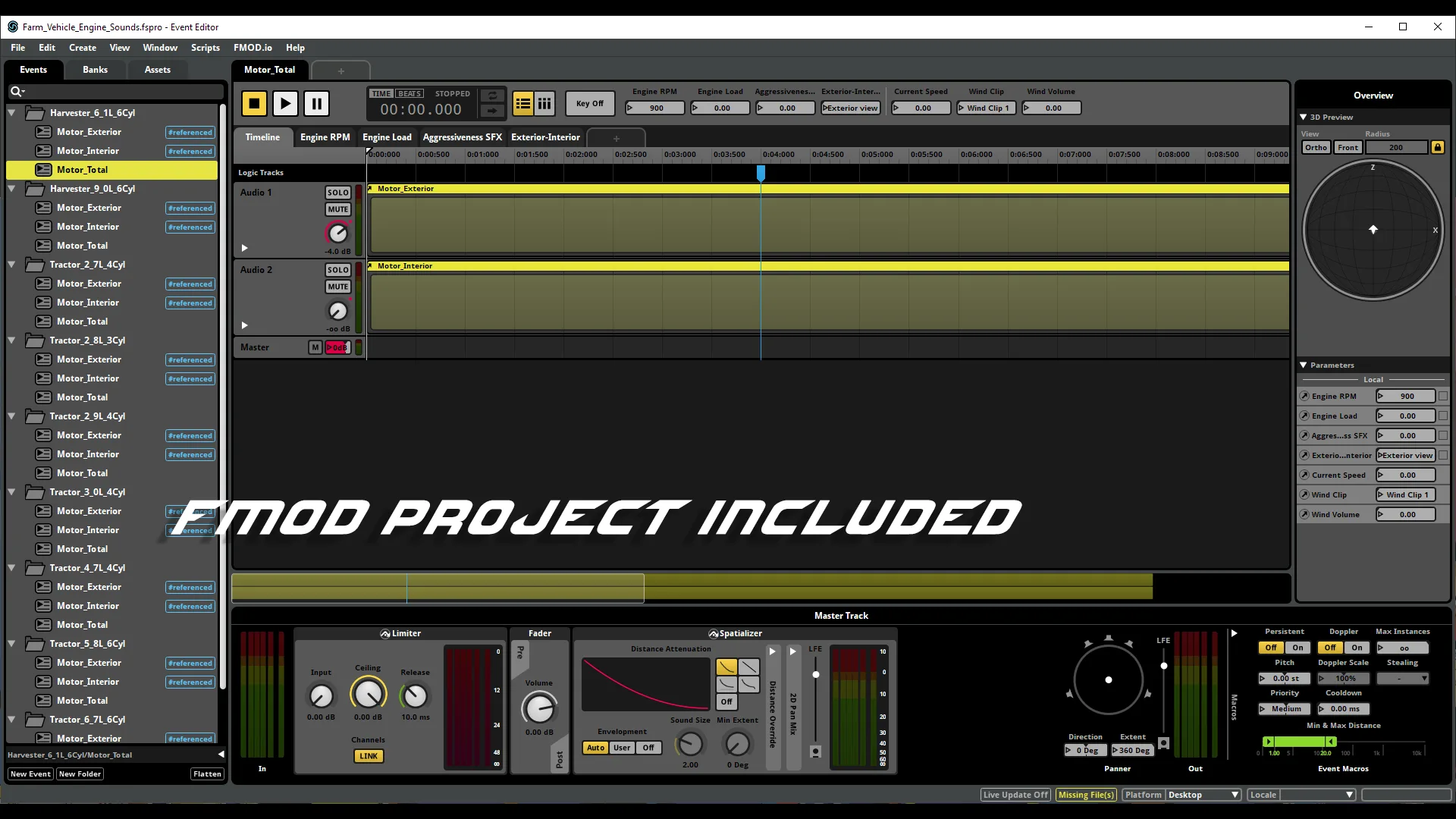Click the New Event button

(x=30, y=774)
